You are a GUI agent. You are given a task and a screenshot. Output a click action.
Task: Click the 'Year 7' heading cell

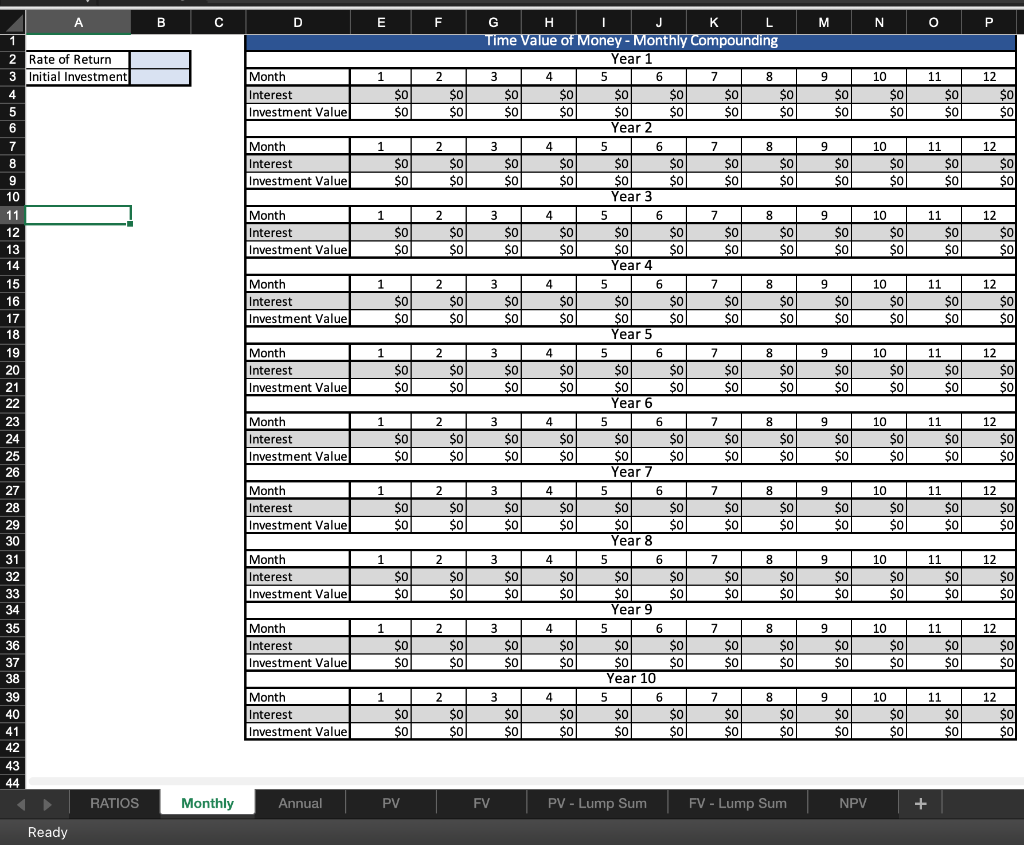click(631, 472)
